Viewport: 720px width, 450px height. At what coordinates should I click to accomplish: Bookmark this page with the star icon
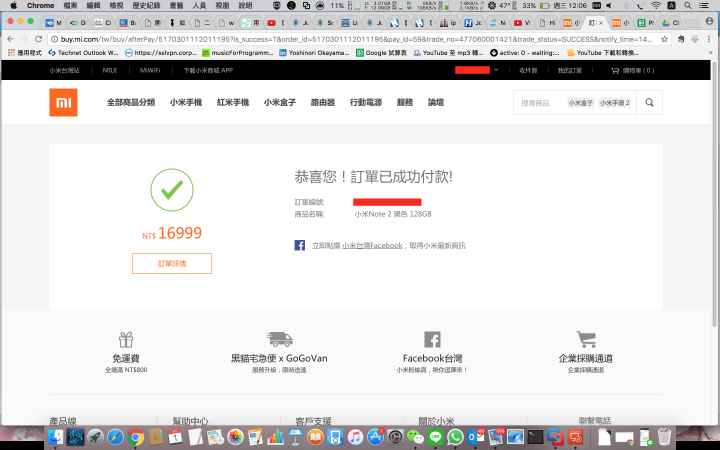click(664, 39)
